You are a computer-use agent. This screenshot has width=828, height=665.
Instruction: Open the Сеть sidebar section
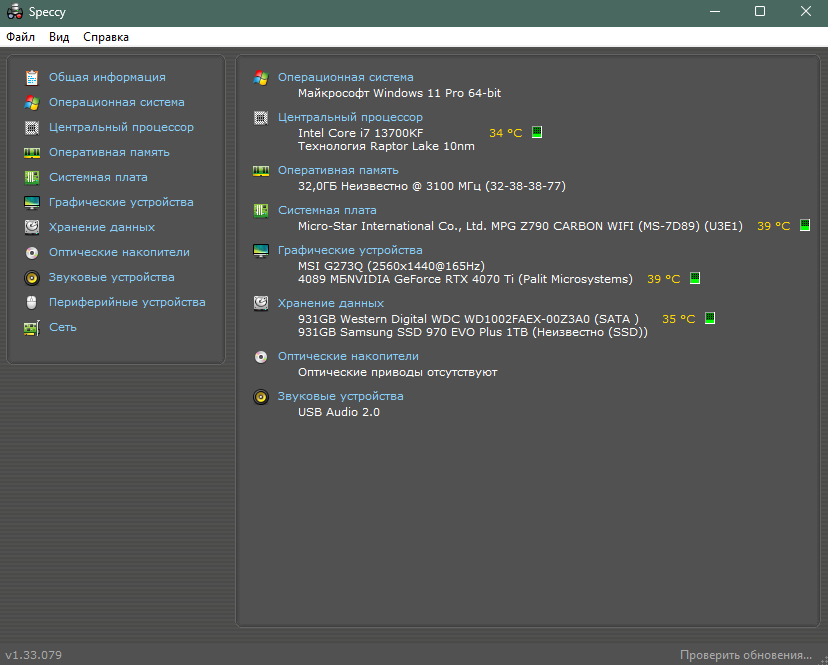[x=63, y=327]
